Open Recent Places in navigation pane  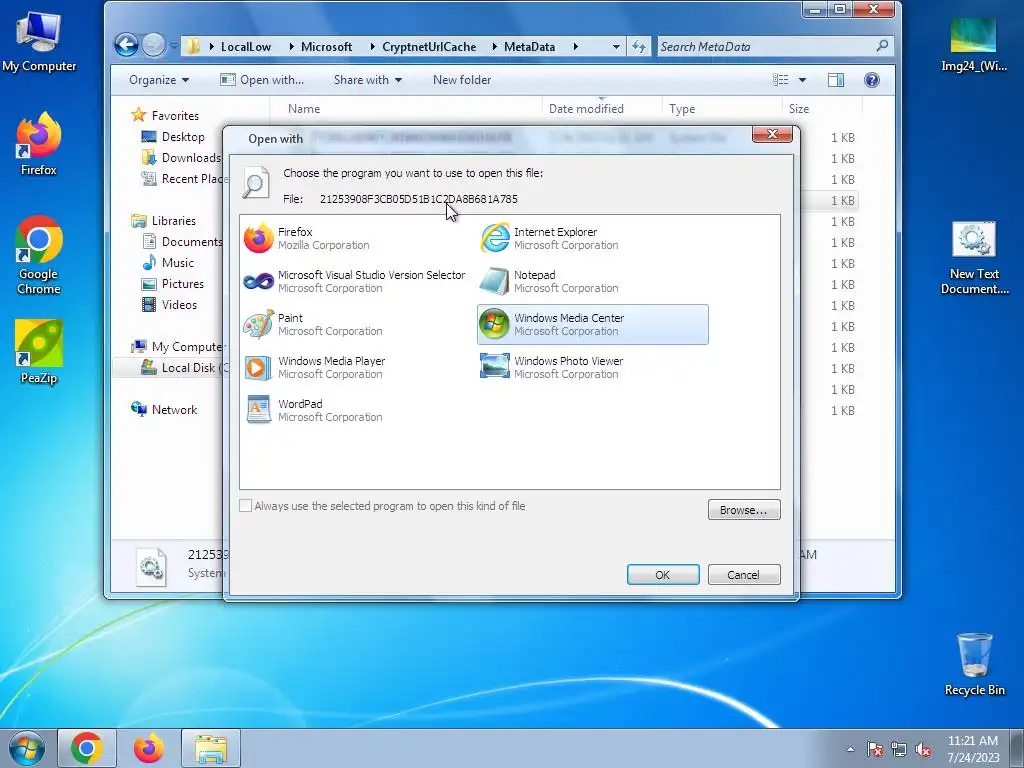[x=184, y=178]
